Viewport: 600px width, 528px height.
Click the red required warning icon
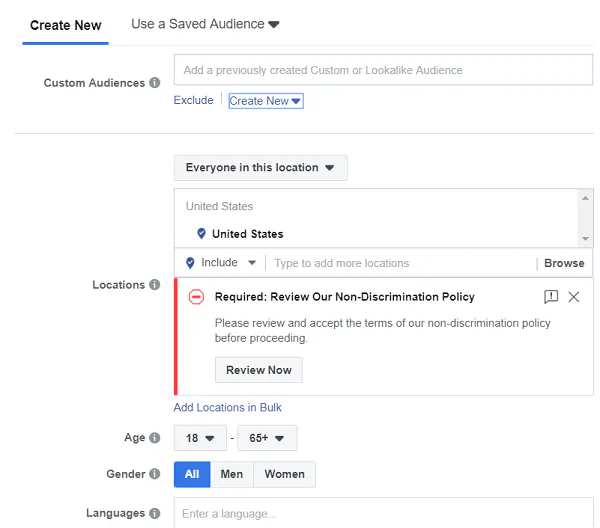(x=196, y=297)
